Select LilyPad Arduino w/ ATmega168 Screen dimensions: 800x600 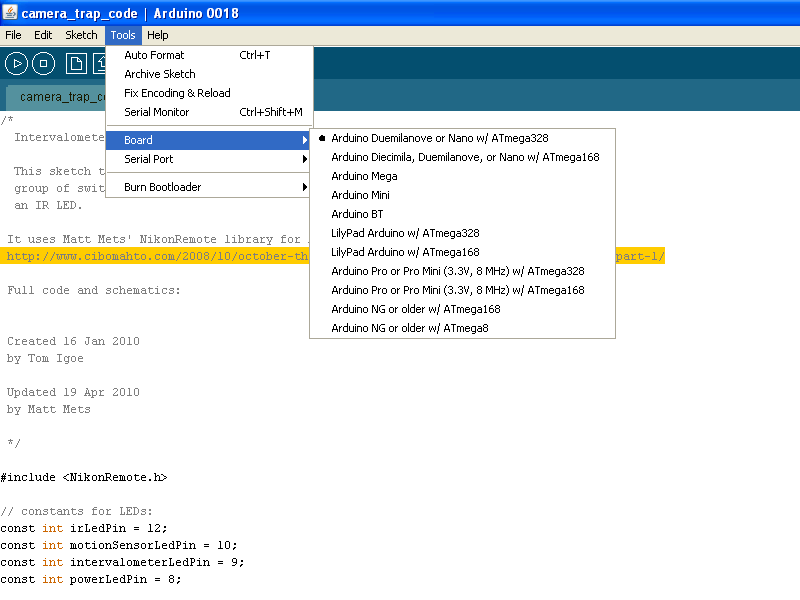point(462,252)
